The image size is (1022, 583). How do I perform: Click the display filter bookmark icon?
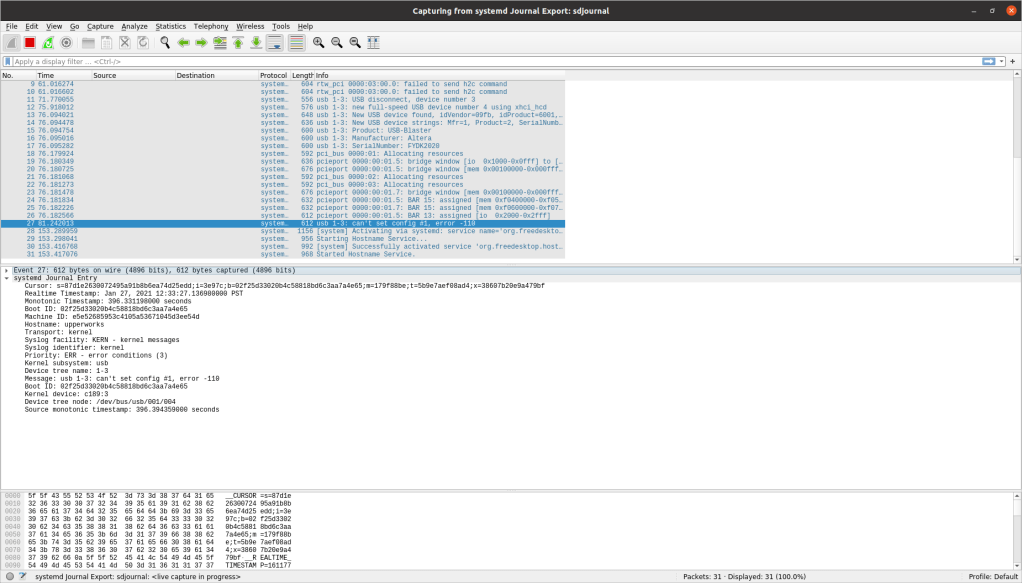point(8,61)
